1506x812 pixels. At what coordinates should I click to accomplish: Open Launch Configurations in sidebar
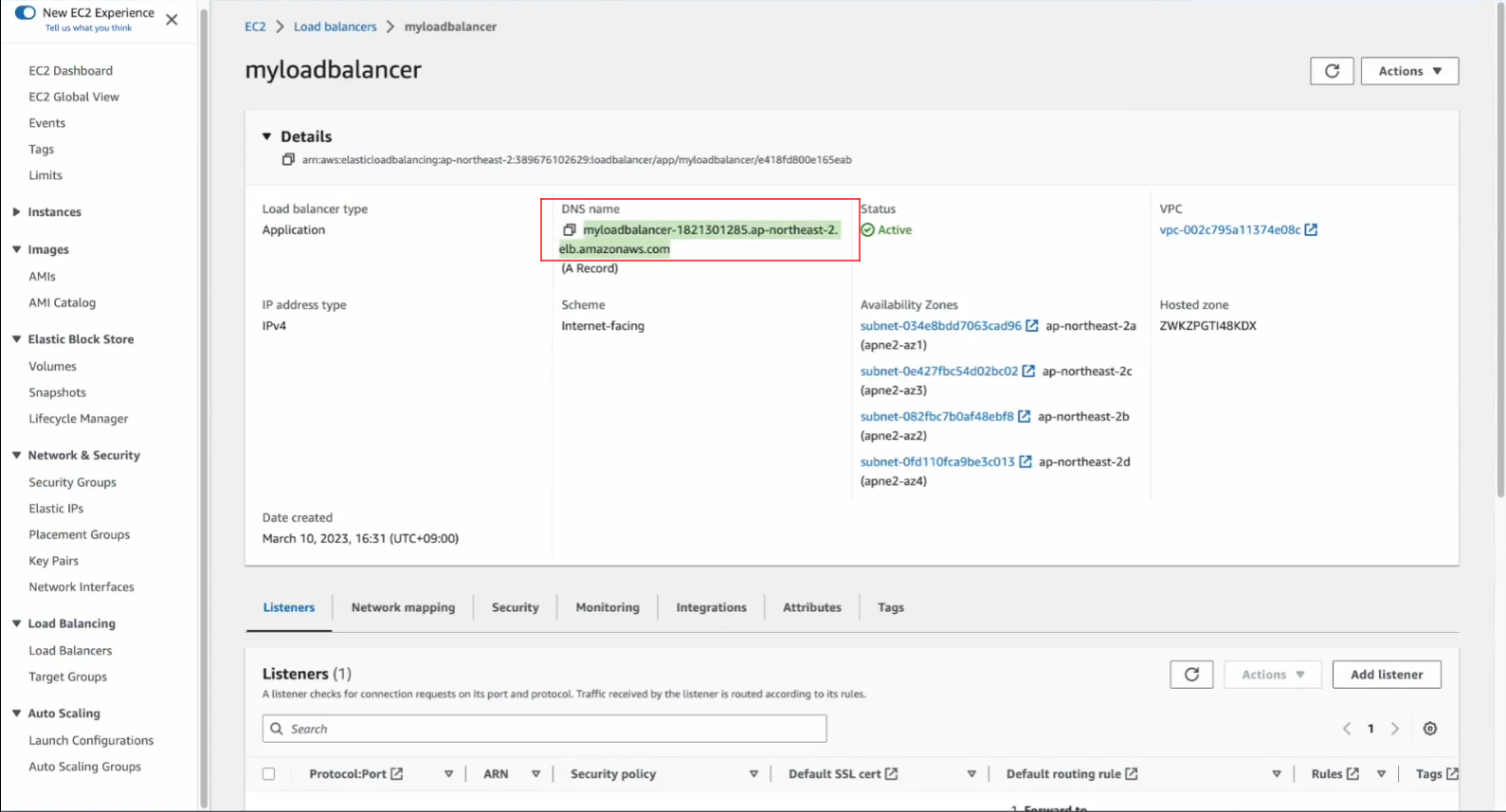pos(91,741)
